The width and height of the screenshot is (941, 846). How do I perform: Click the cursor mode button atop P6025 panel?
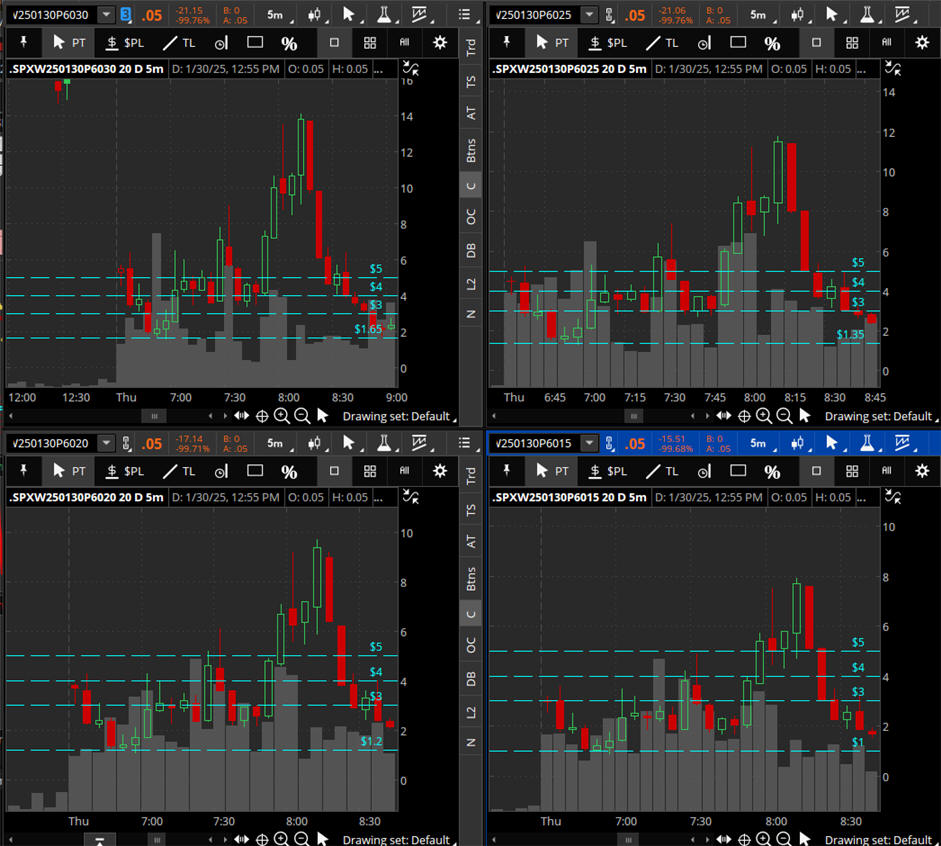pos(832,14)
